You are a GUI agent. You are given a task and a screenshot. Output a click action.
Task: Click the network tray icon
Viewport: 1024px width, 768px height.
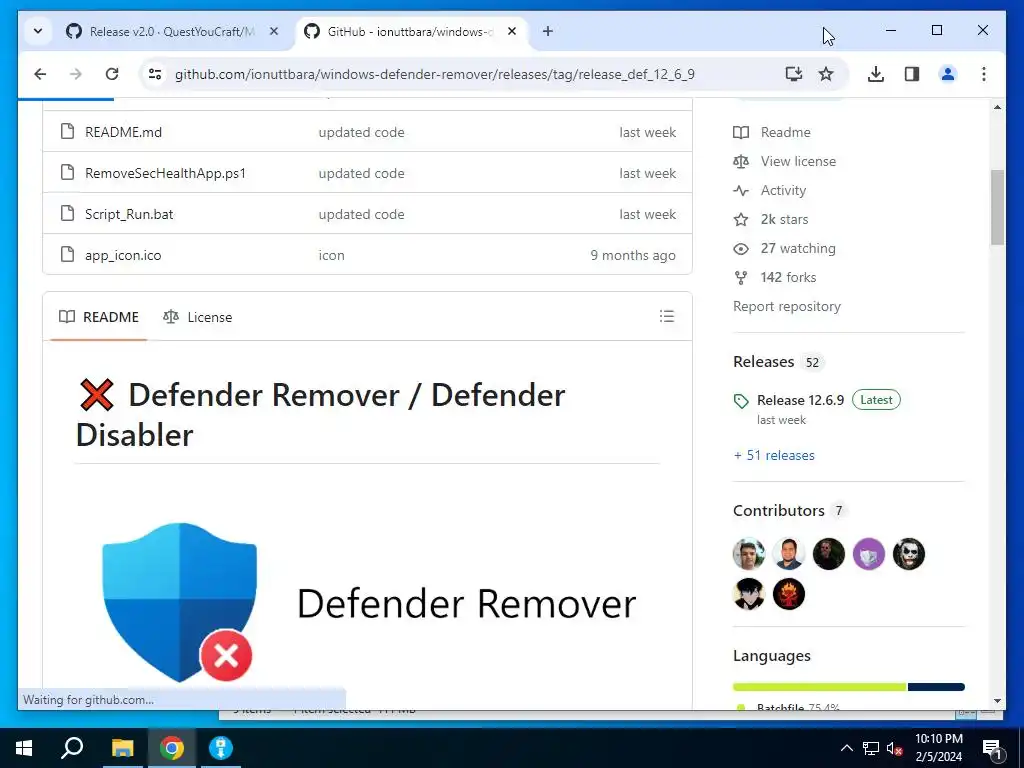(871, 748)
